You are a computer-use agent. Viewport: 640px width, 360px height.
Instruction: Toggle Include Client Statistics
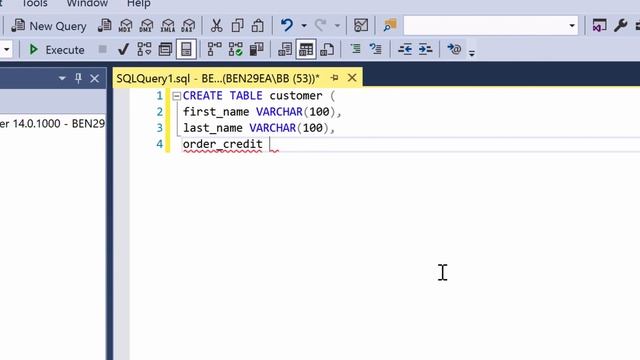tap(256, 50)
